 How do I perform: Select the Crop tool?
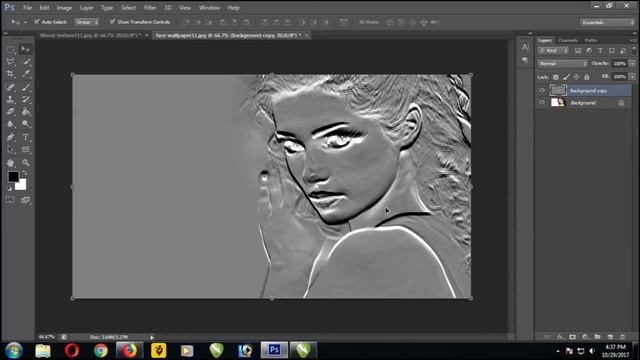pos(10,74)
